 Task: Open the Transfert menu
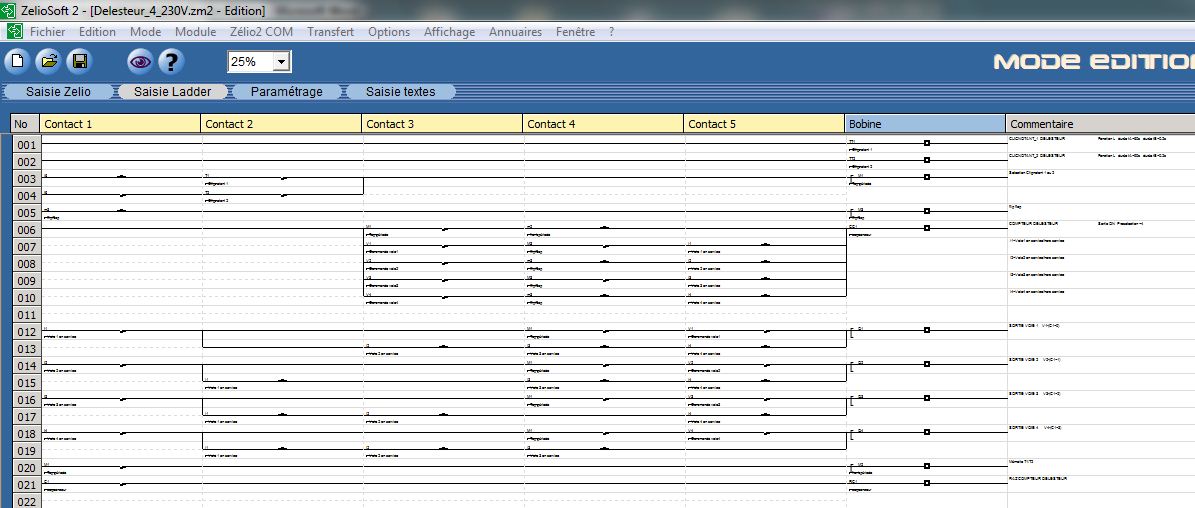click(330, 32)
